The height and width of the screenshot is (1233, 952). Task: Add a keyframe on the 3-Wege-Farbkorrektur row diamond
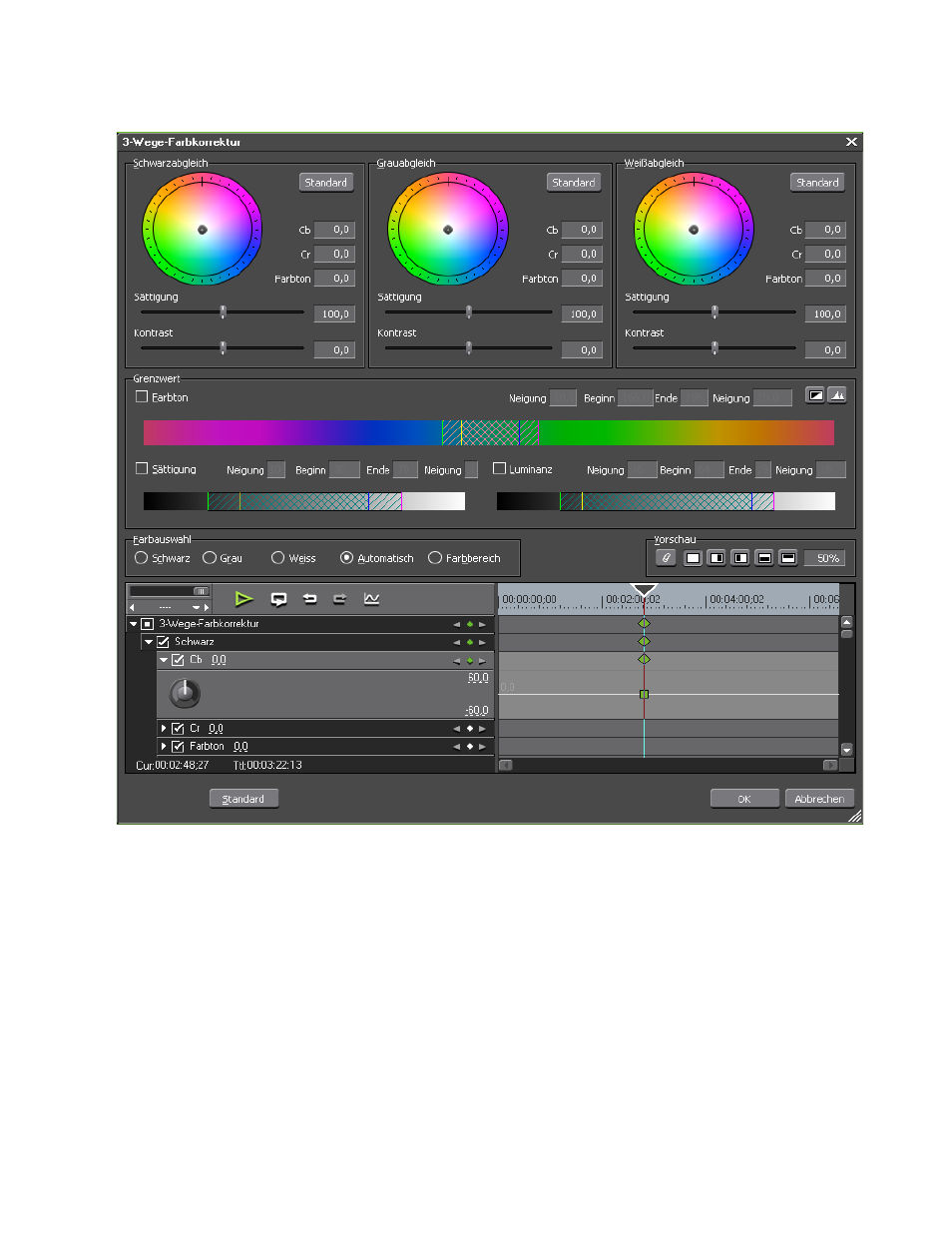(470, 624)
